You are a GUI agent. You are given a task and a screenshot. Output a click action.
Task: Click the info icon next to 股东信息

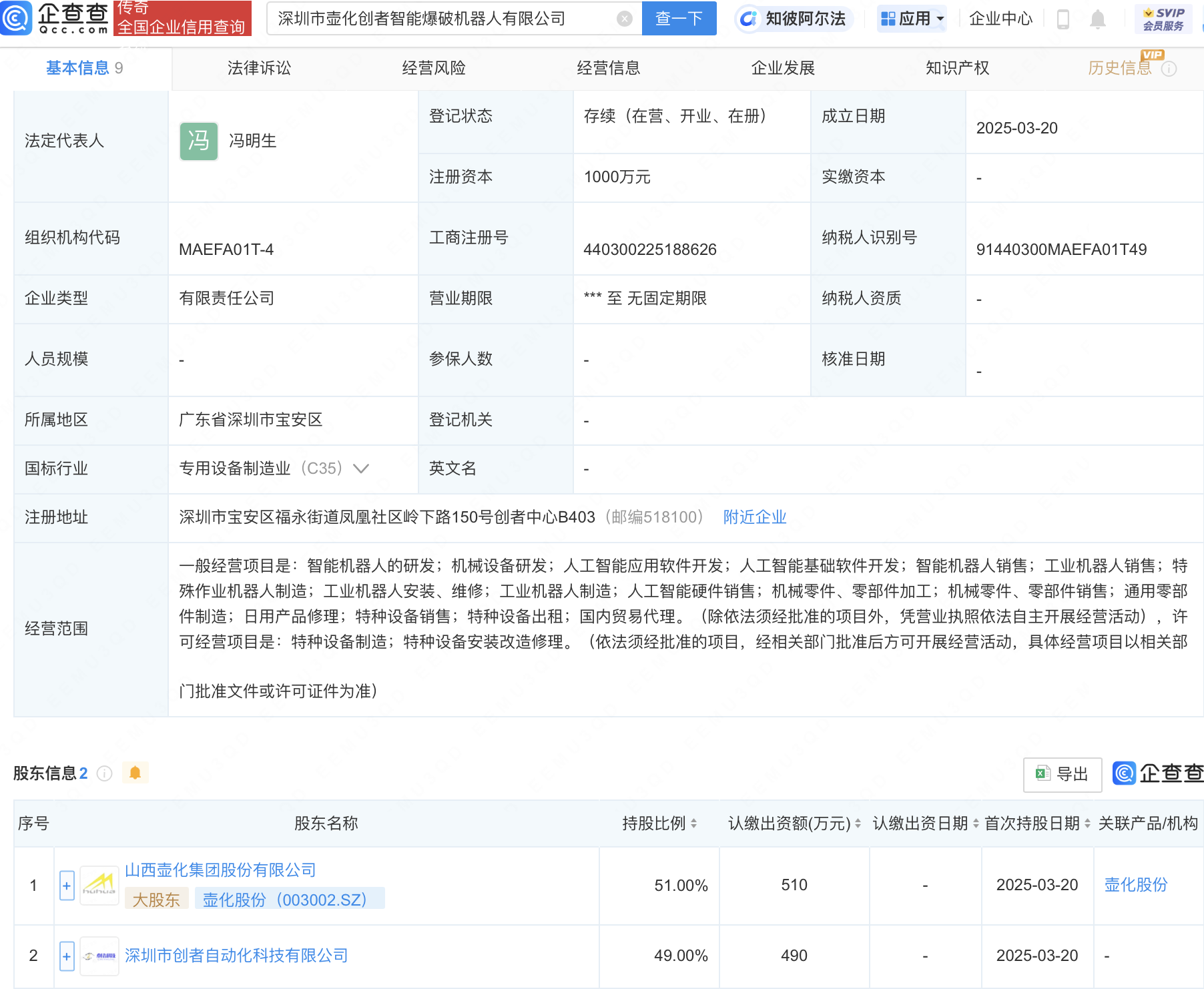coord(104,773)
